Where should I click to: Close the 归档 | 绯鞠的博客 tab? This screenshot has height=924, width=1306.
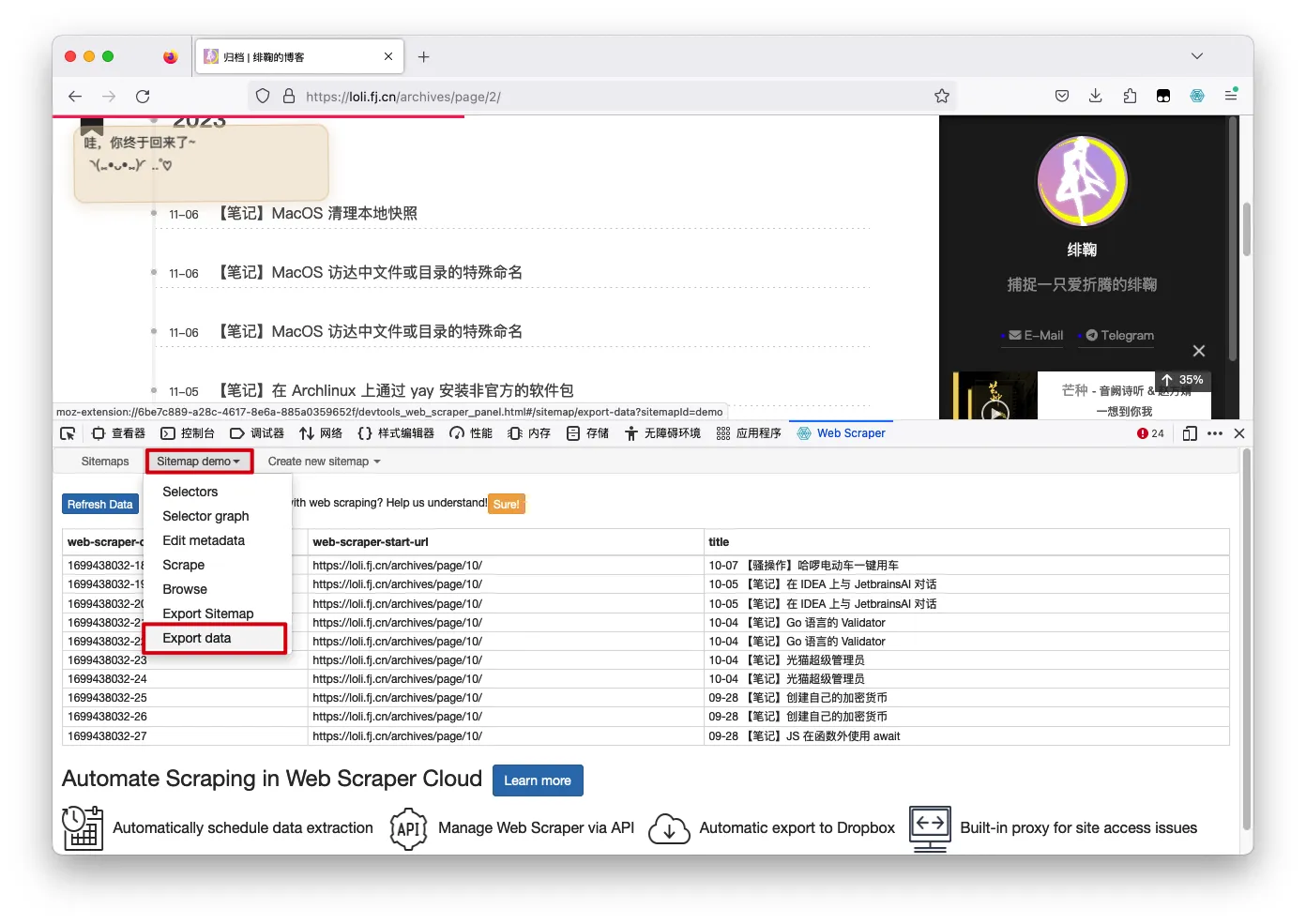(388, 57)
